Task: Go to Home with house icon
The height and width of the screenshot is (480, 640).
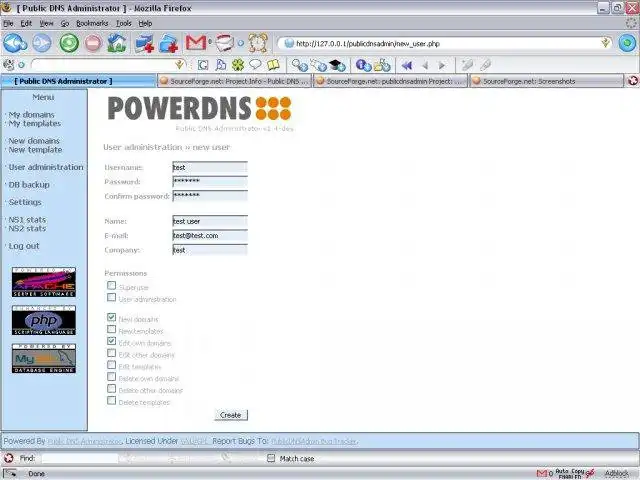Action: coord(116,43)
